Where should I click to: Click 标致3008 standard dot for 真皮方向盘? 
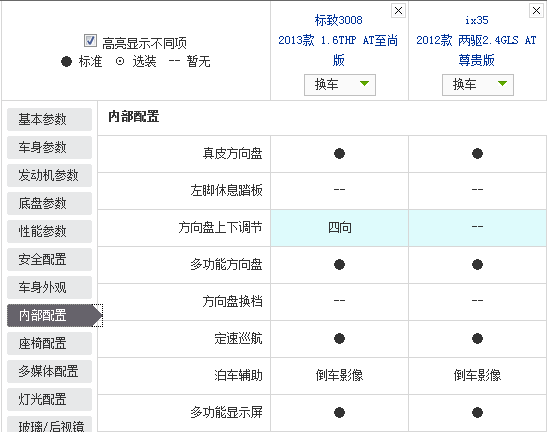[339, 154]
